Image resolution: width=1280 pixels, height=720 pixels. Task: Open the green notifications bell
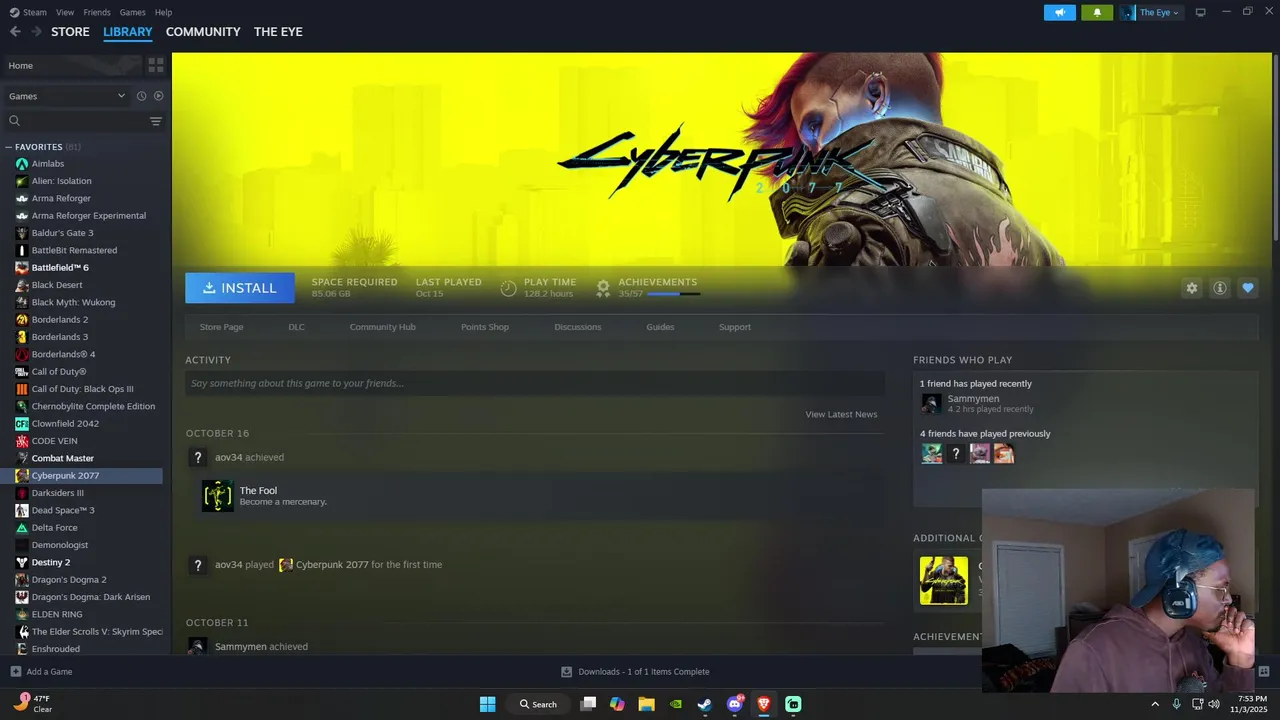click(1097, 12)
